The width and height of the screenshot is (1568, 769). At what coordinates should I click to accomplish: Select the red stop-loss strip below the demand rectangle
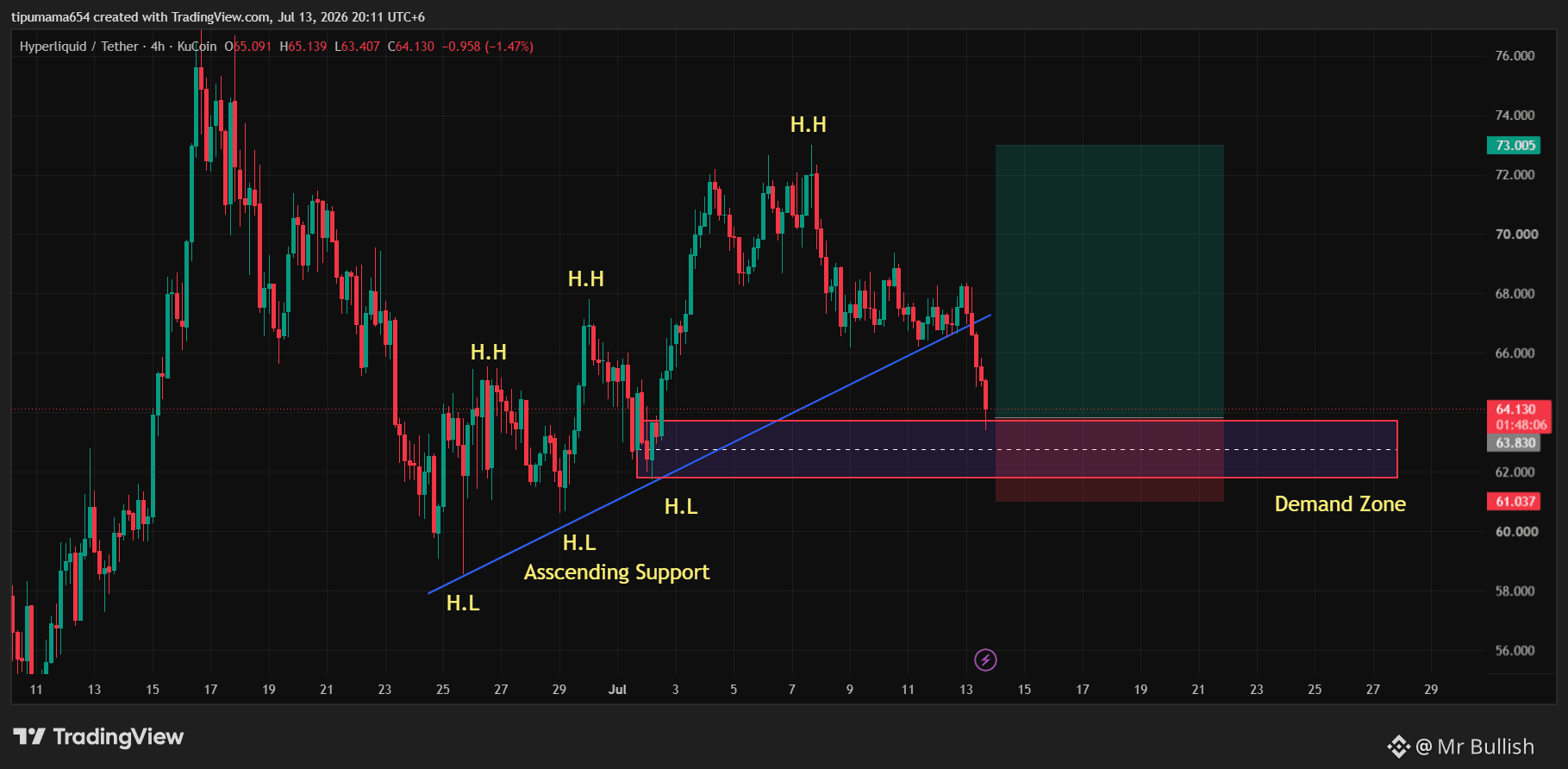tap(1109, 490)
